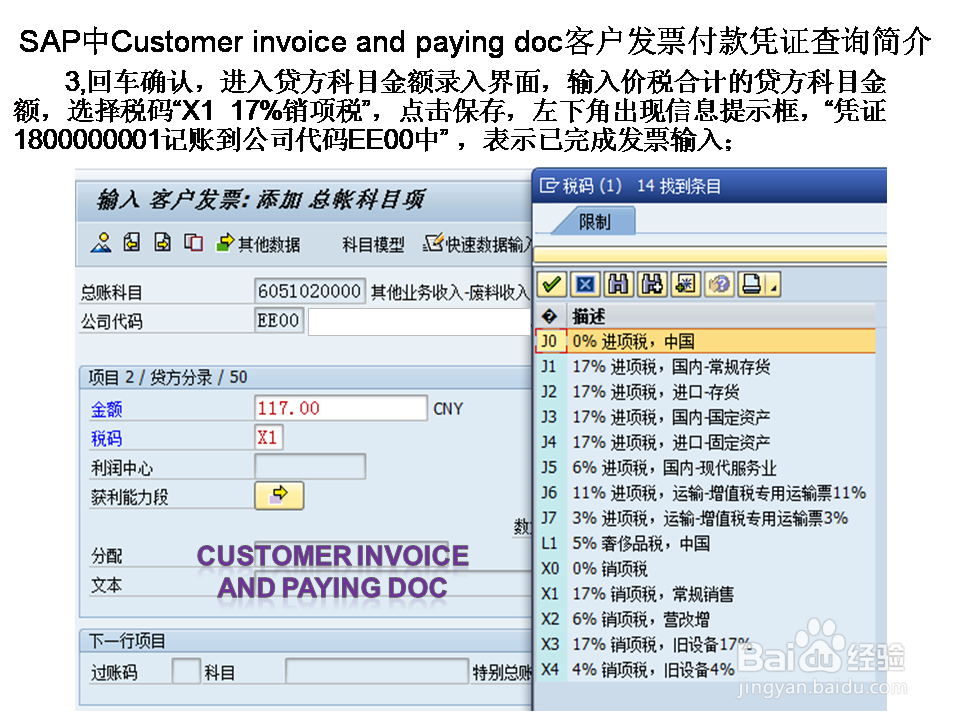Viewport: 960px width, 720px height.
Task: Click the next item icon
Action: [162, 243]
